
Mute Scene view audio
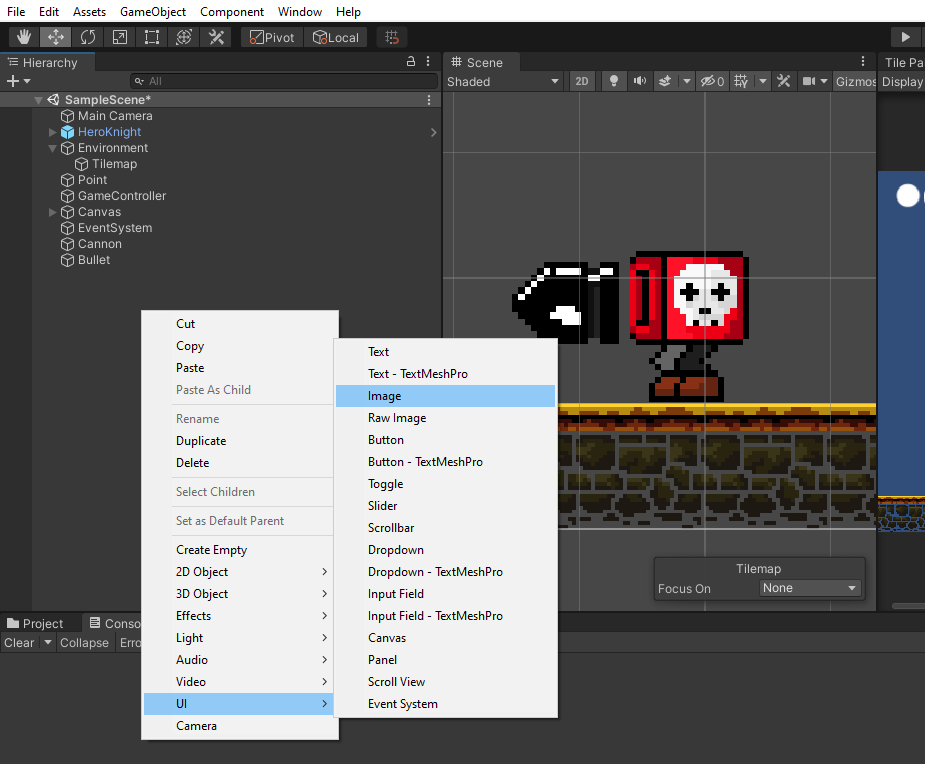[x=638, y=81]
